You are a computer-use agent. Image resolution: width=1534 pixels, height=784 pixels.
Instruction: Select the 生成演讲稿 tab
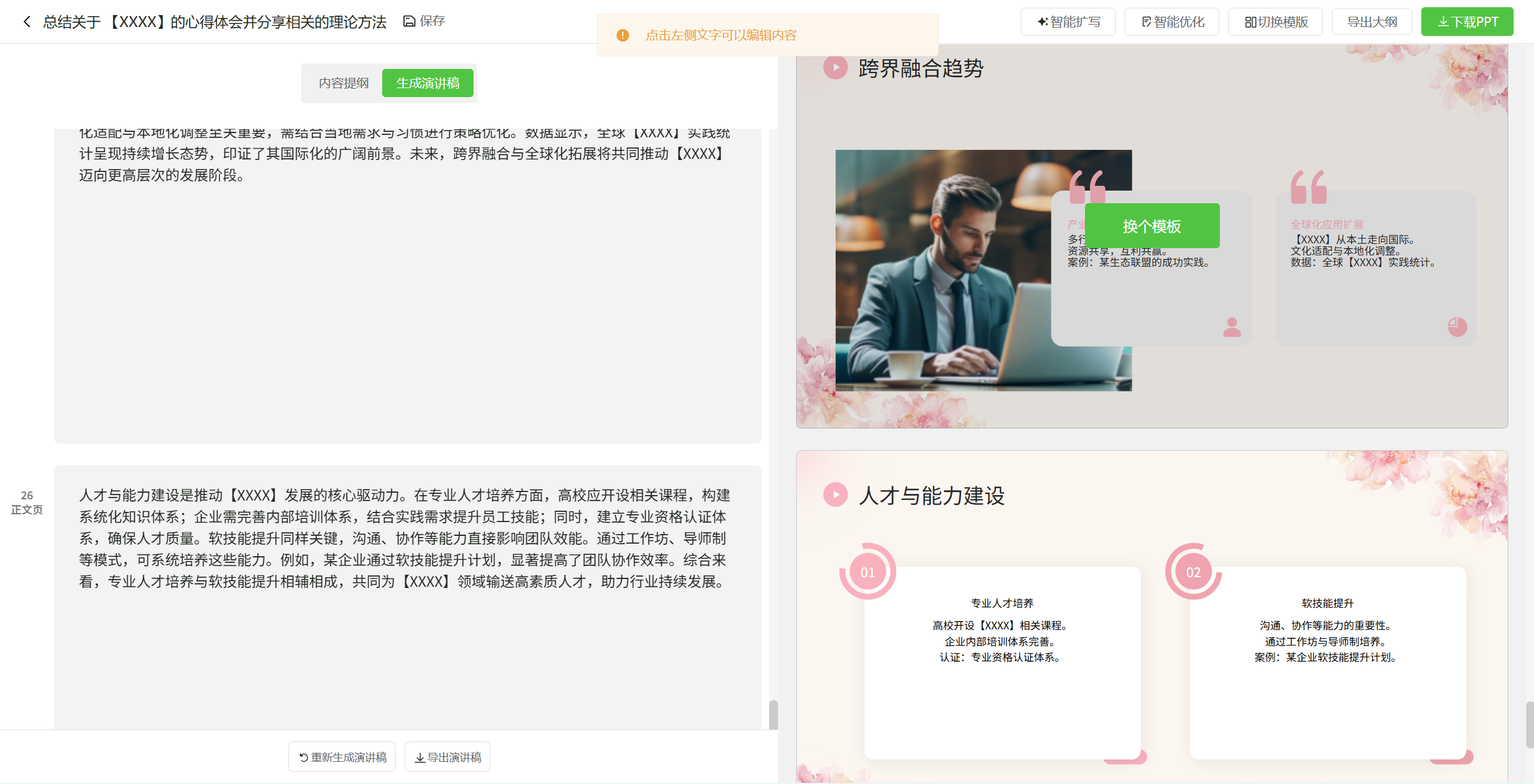coord(427,83)
